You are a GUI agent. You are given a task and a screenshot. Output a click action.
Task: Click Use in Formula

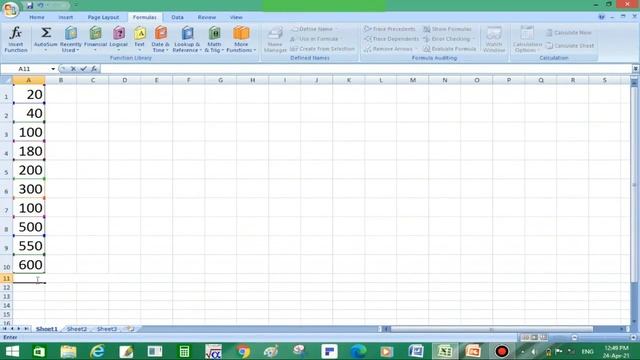click(316, 39)
